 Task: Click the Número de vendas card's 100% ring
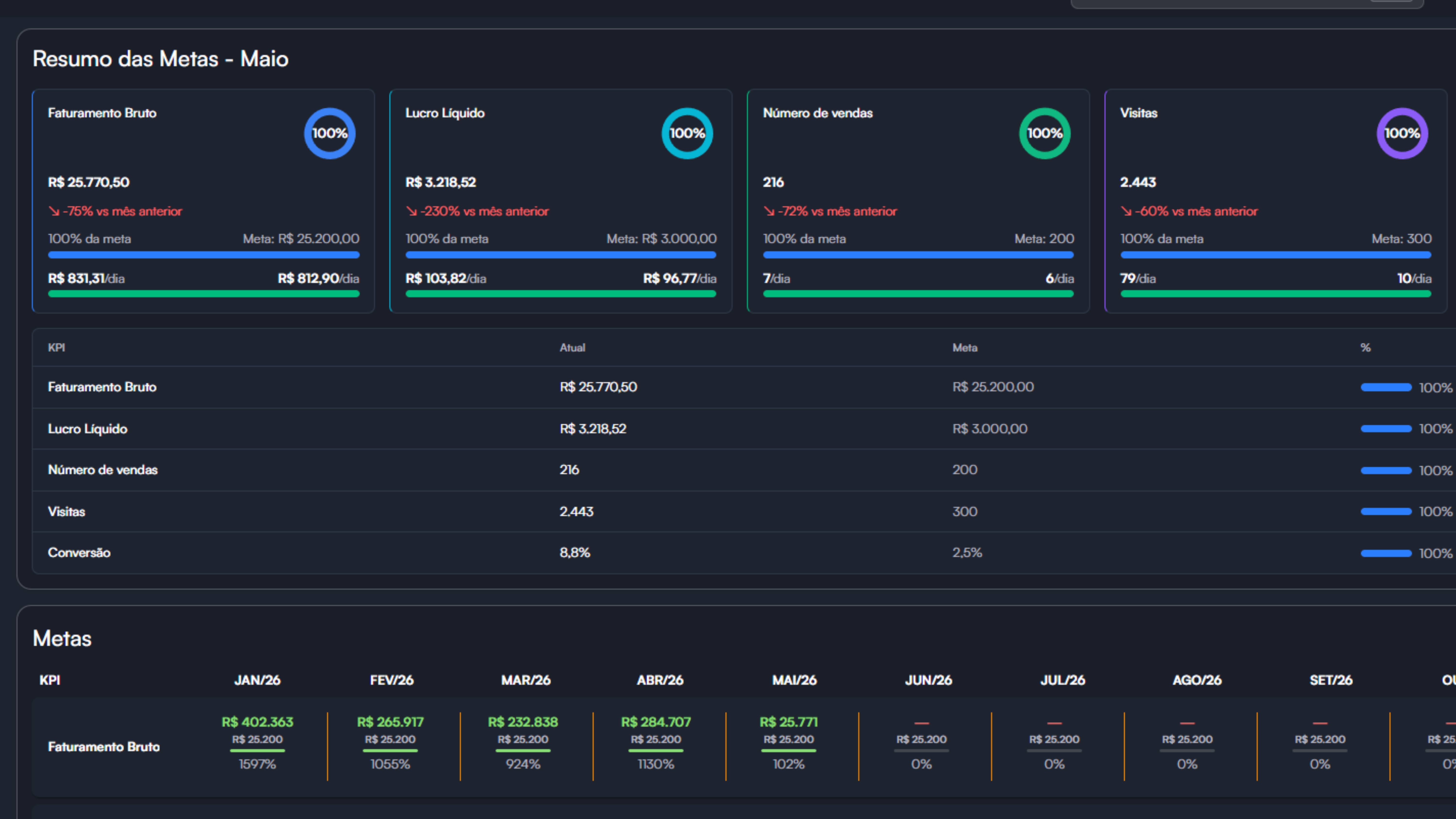coord(1044,133)
